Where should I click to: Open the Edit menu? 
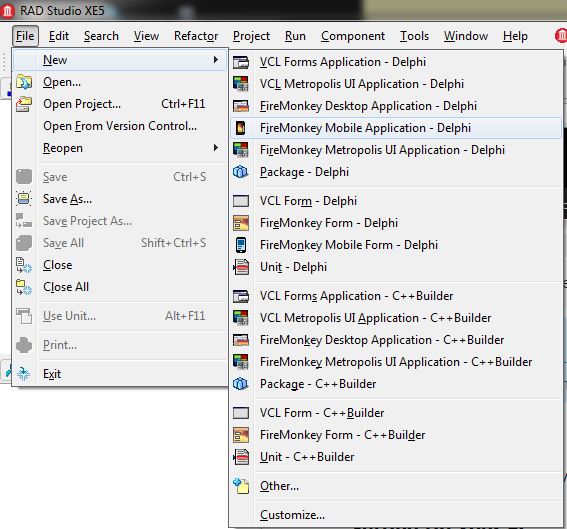click(59, 36)
